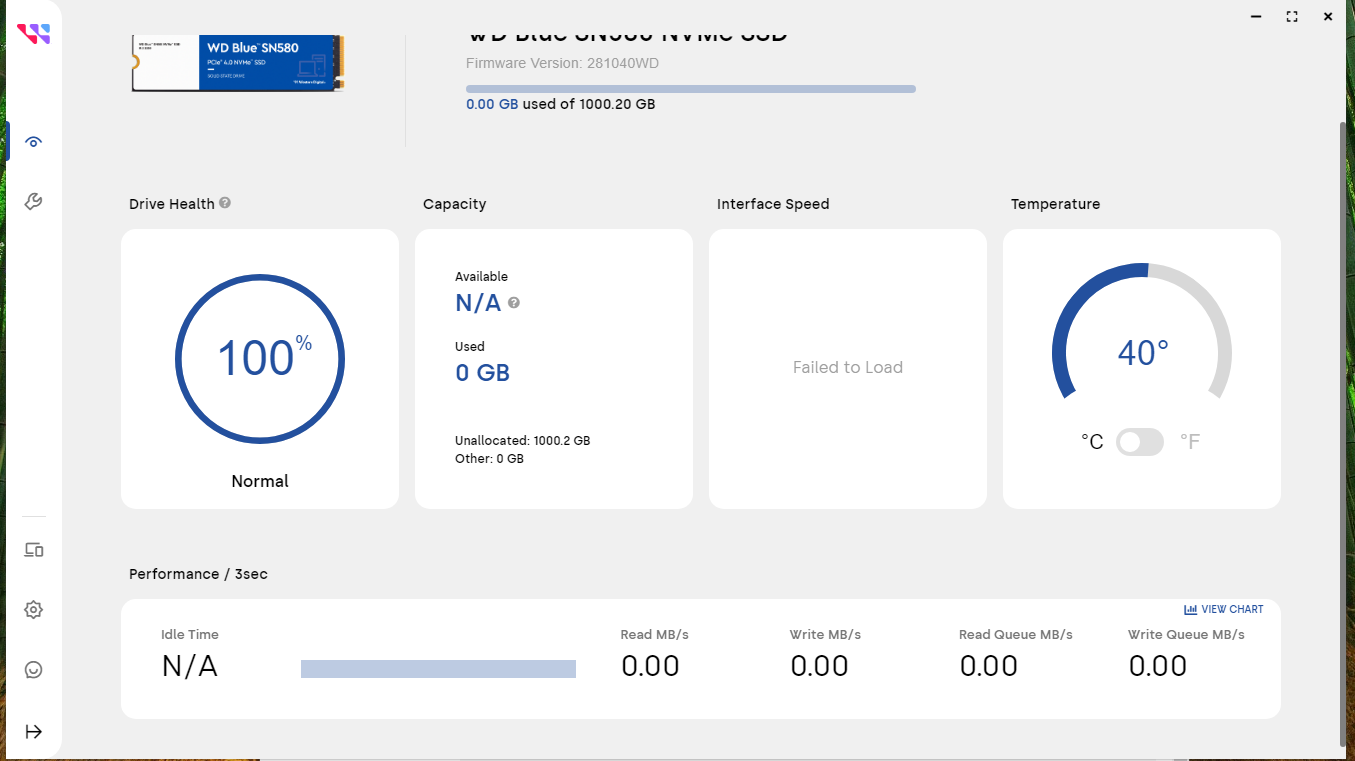
Task: Click the Read MB/s value 0.00
Action: [x=650, y=666]
